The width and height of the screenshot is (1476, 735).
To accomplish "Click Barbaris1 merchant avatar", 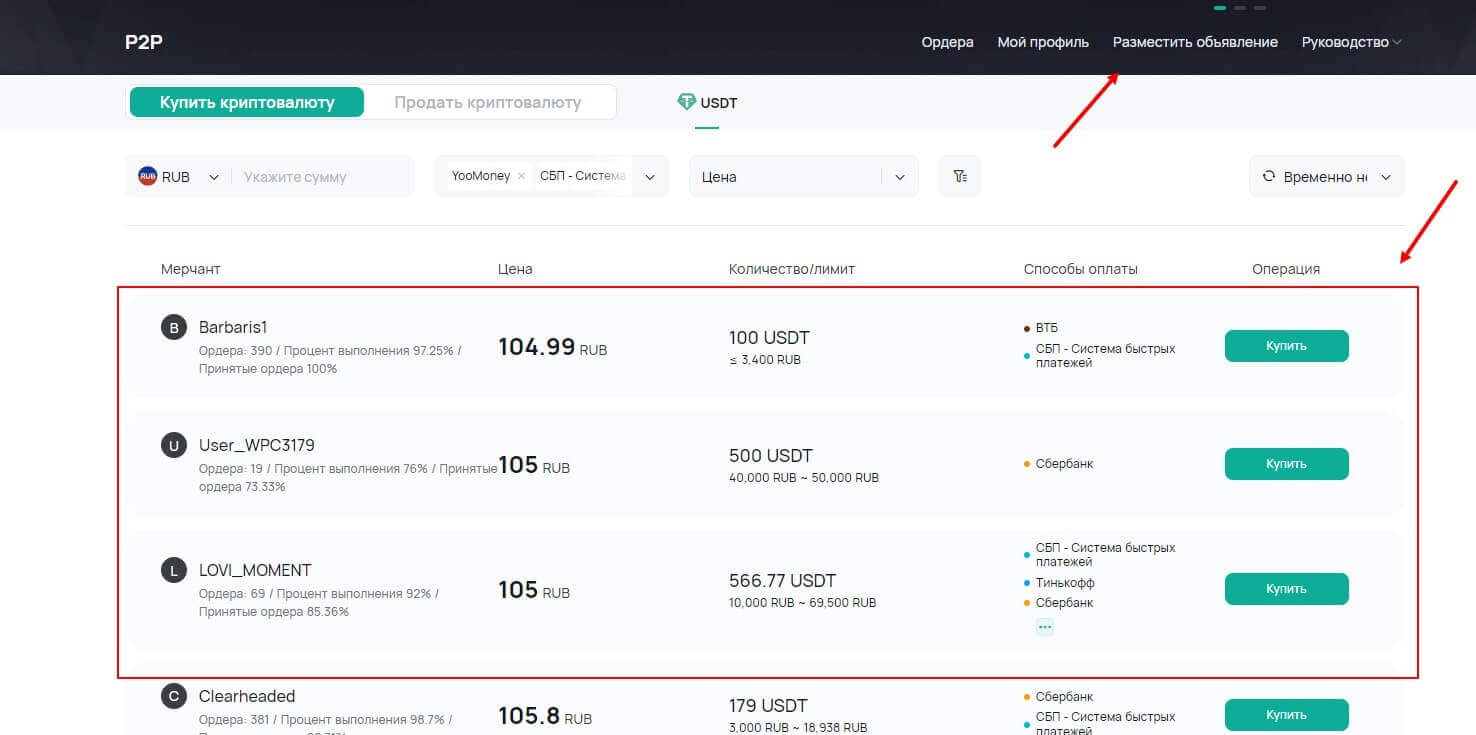I will pyautogui.click(x=174, y=327).
